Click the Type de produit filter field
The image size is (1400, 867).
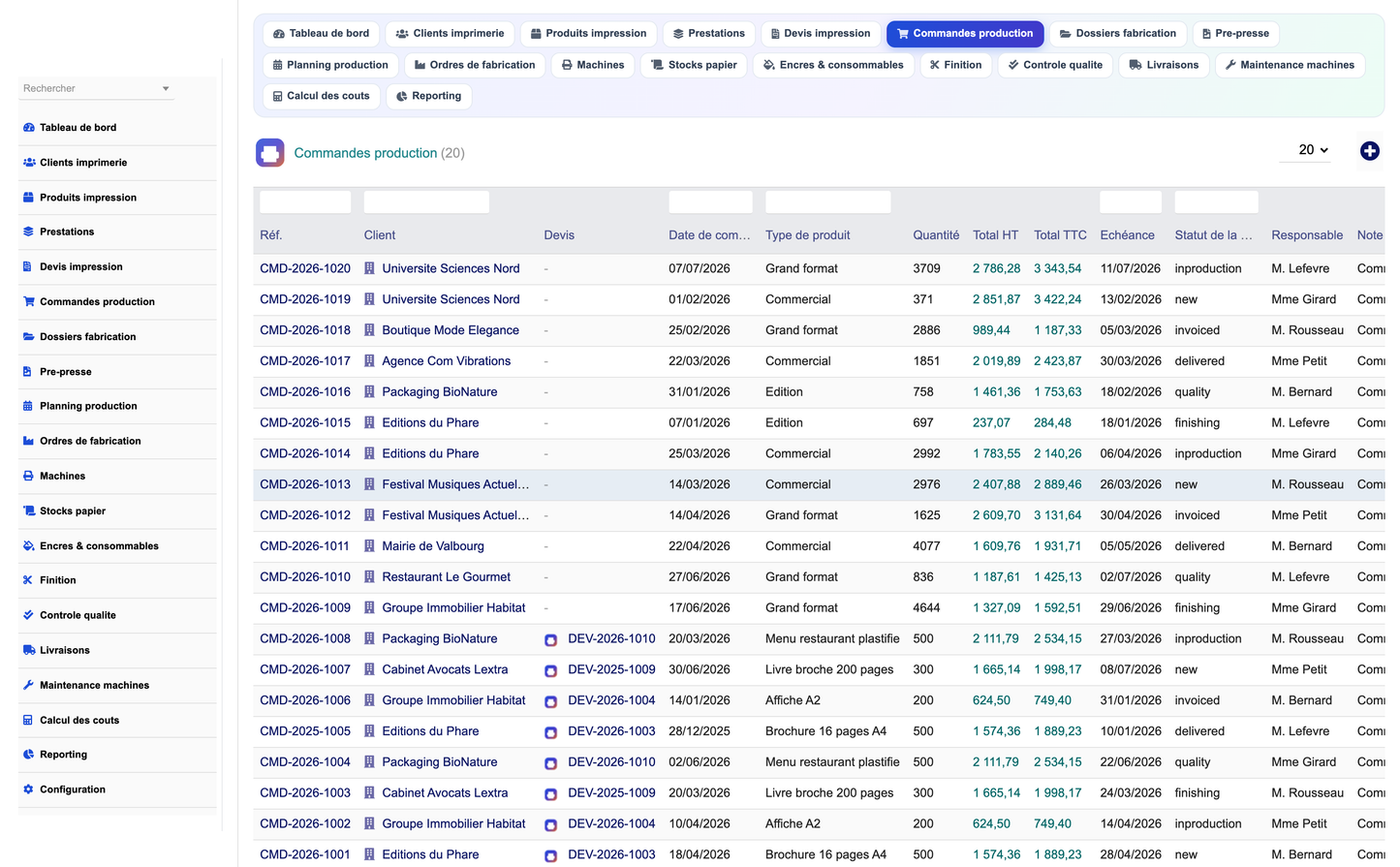coord(827,201)
